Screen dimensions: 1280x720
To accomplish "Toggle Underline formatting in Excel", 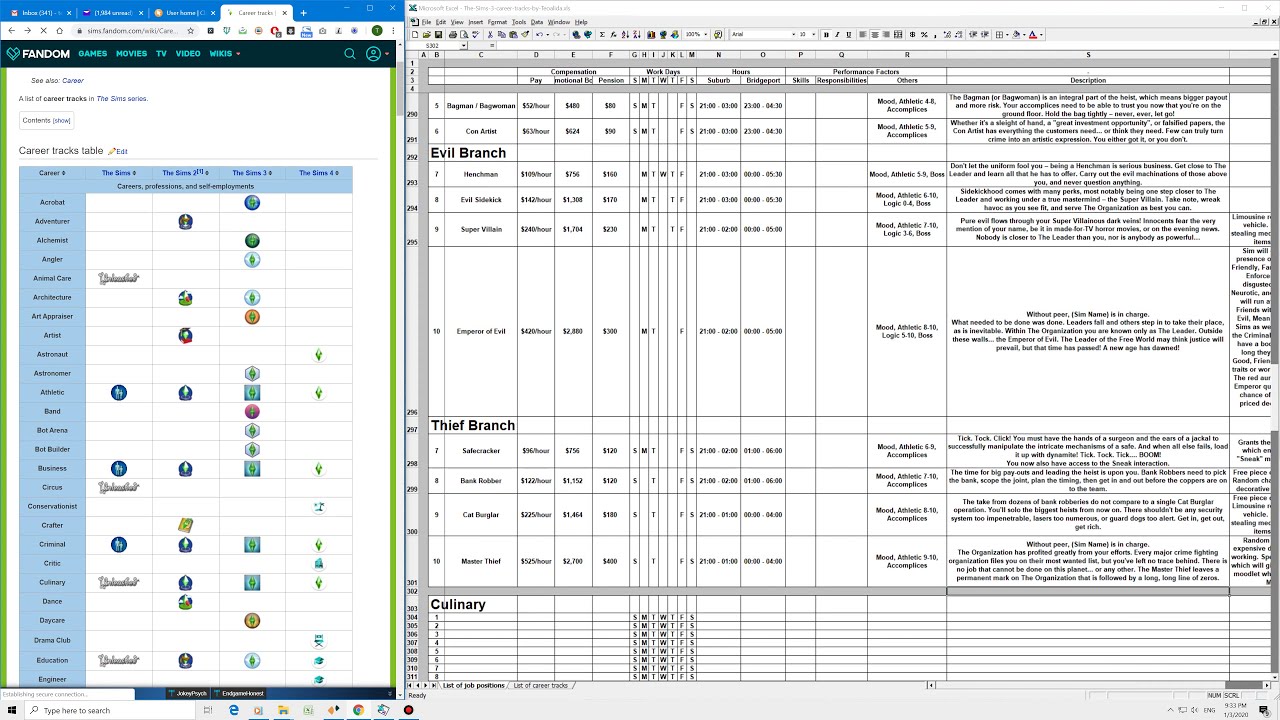I will (x=849, y=34).
